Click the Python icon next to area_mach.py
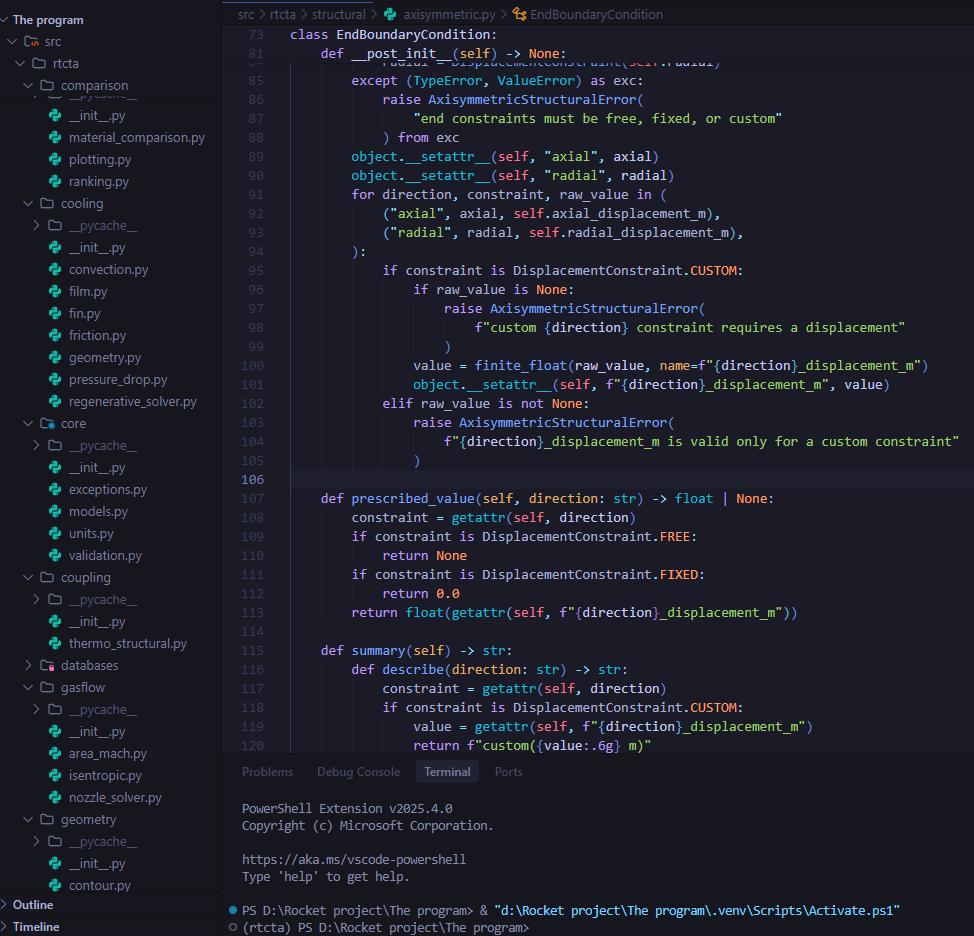 click(x=55, y=753)
